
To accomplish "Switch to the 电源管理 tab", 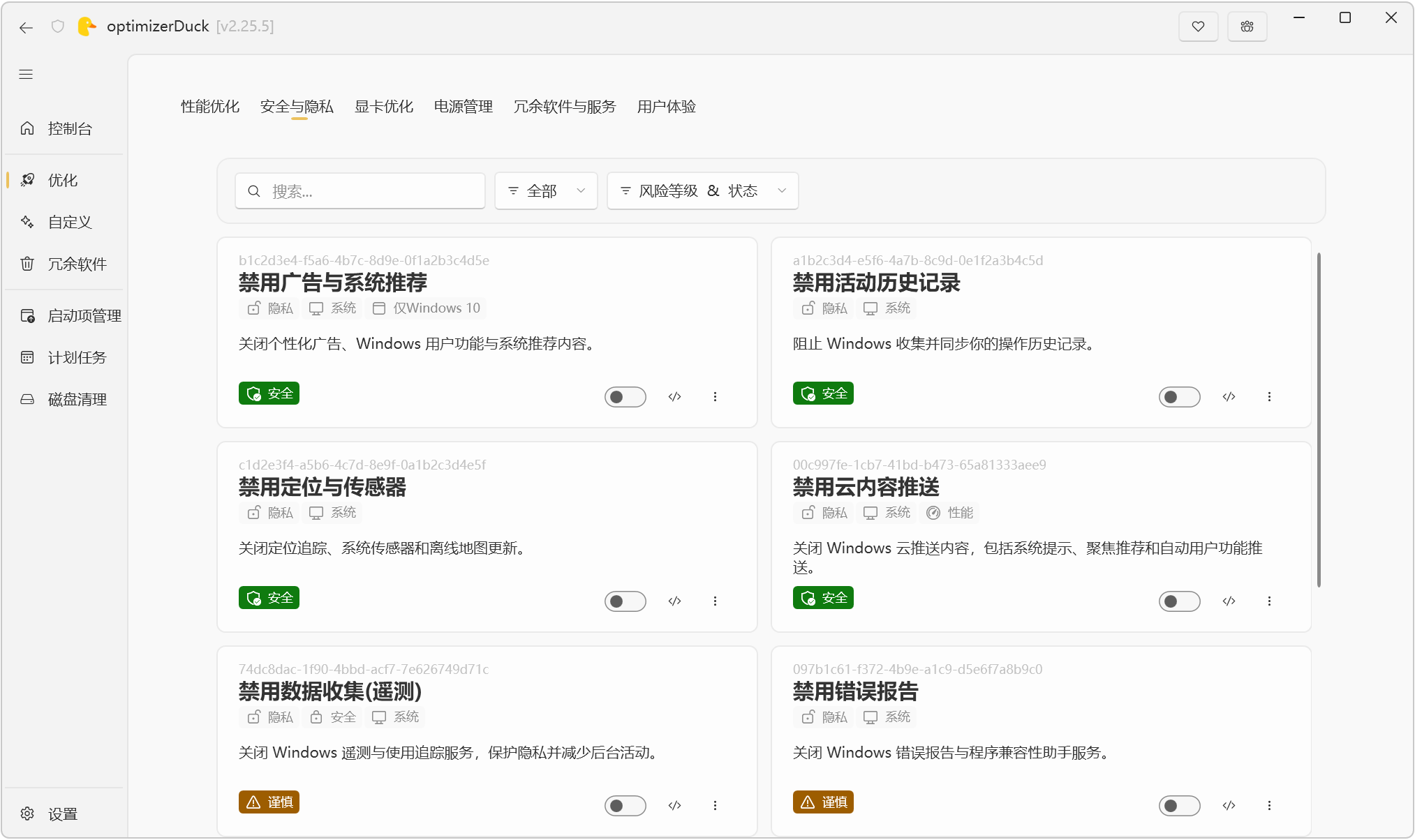I will pos(464,107).
